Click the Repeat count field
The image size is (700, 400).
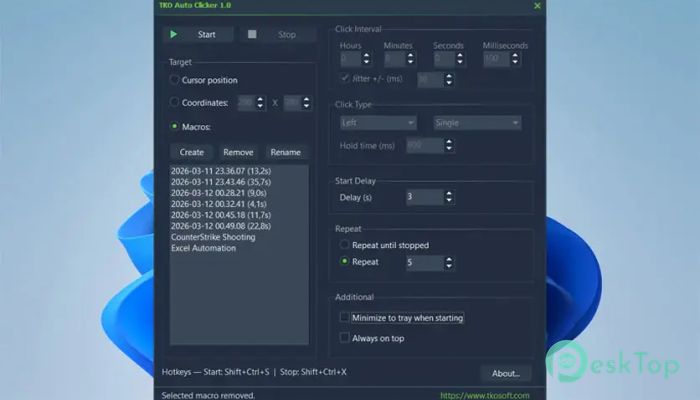425,262
